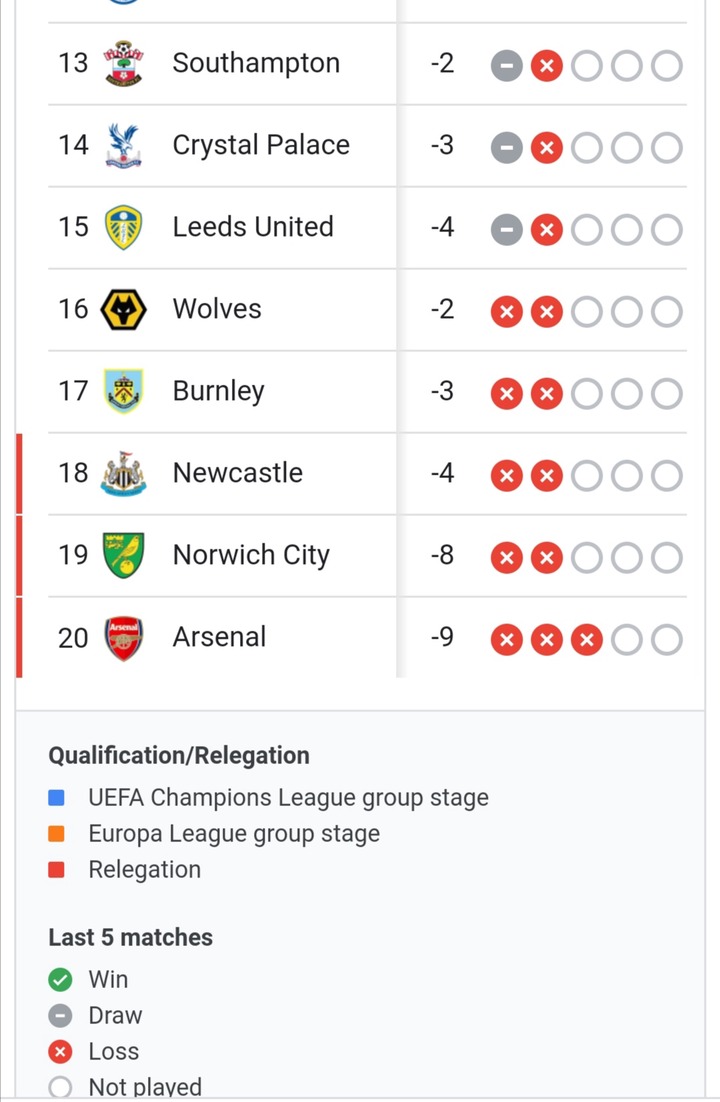Open the Norwich City team name
The width and height of the screenshot is (720, 1102).
tap(251, 555)
